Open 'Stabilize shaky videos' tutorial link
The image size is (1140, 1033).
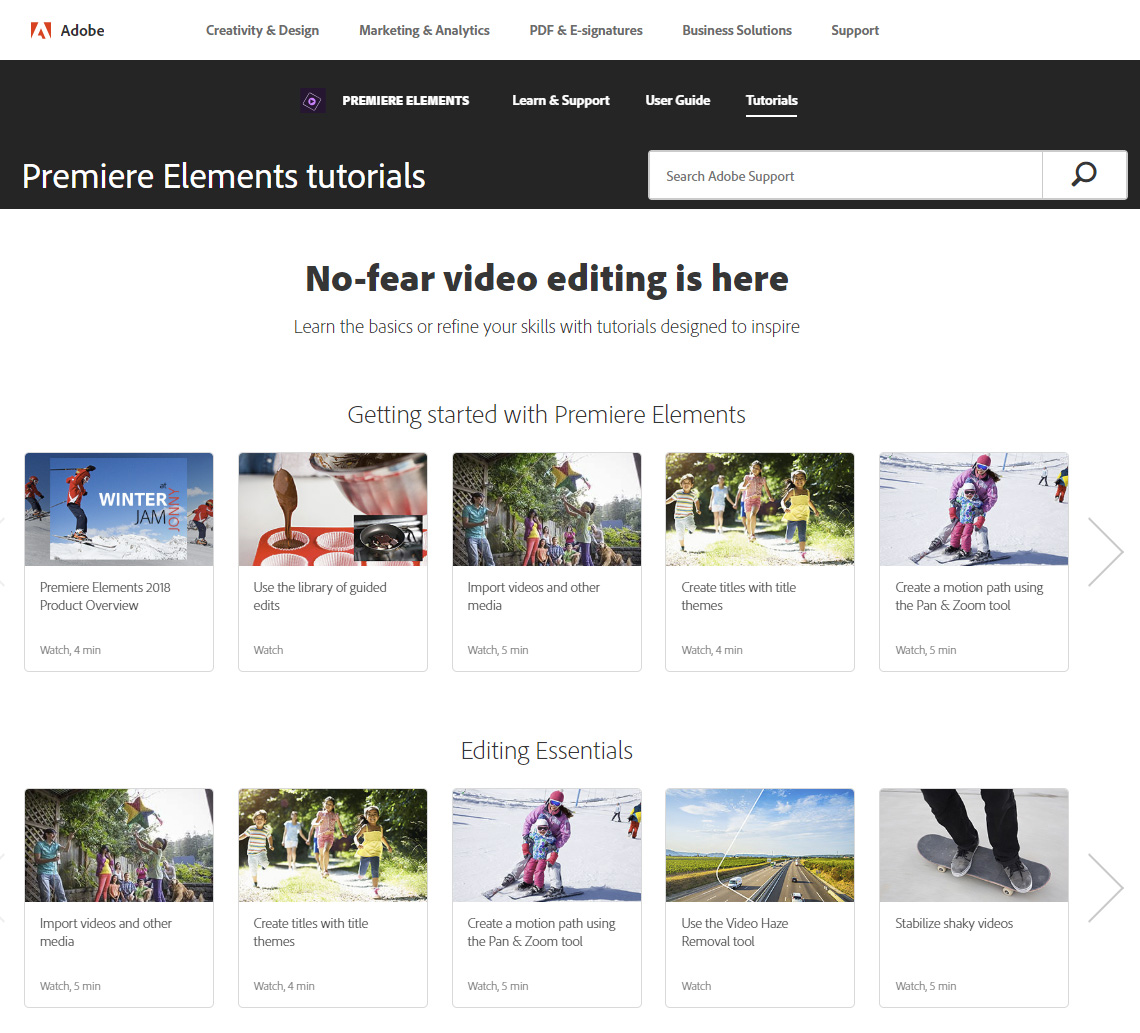tap(953, 923)
